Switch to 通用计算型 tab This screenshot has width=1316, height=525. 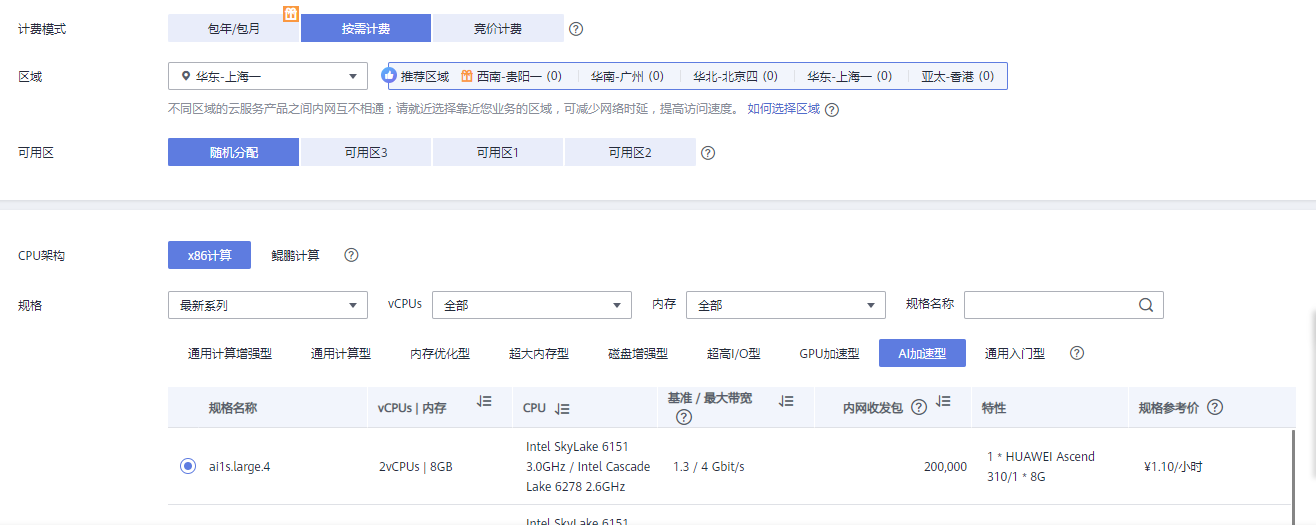341,353
